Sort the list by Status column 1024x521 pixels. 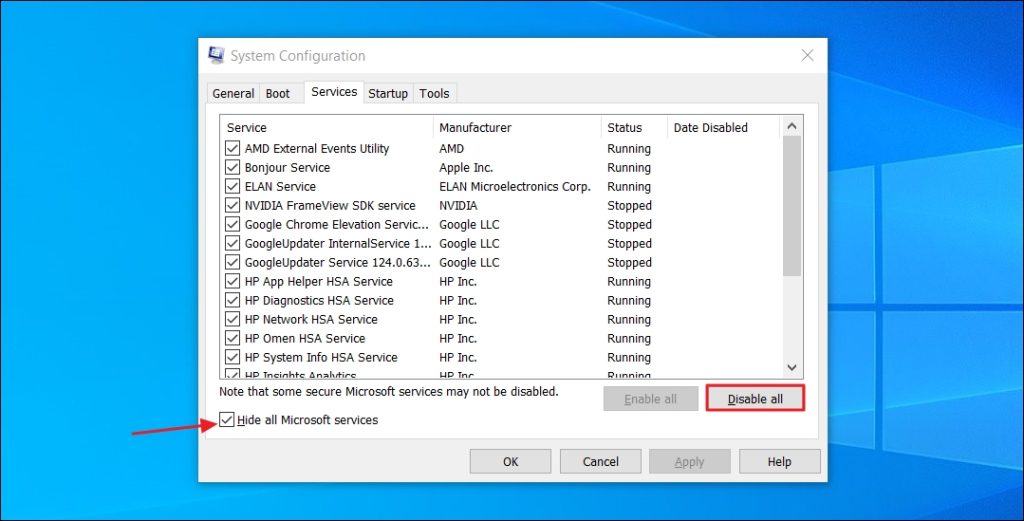point(625,128)
